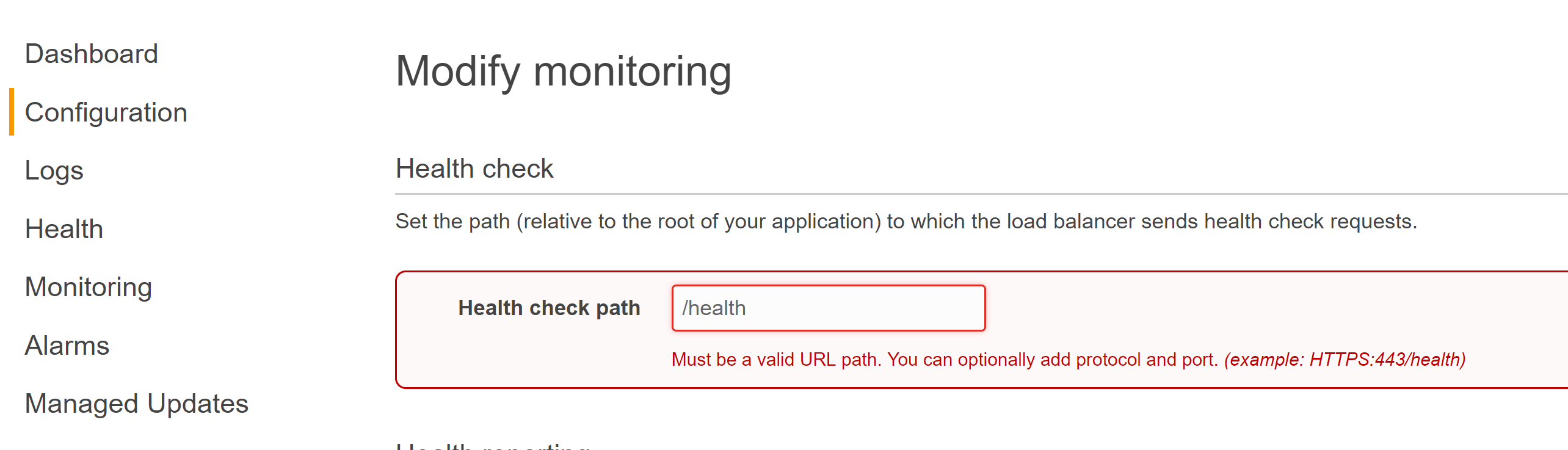This screenshot has width=1568, height=450.
Task: Open the Health sidebar item
Action: pos(64,229)
